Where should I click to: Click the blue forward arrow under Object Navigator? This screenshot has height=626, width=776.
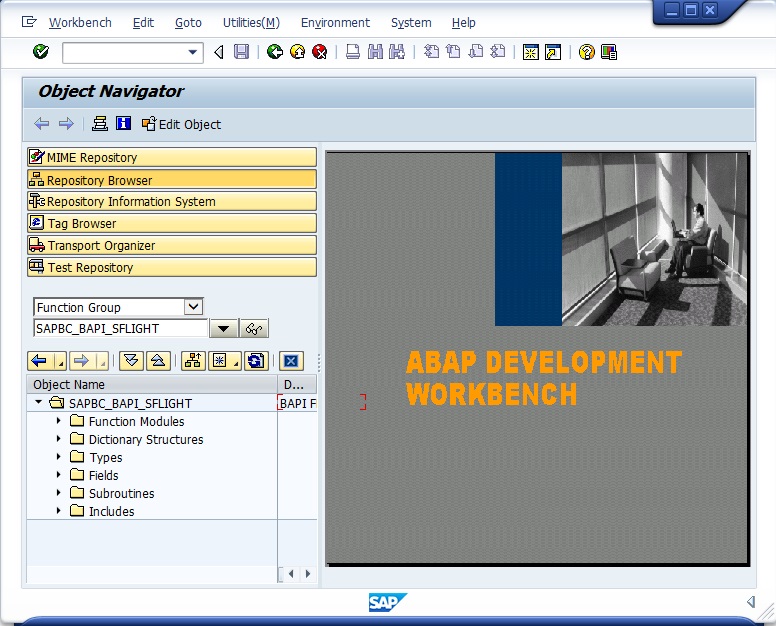point(66,124)
